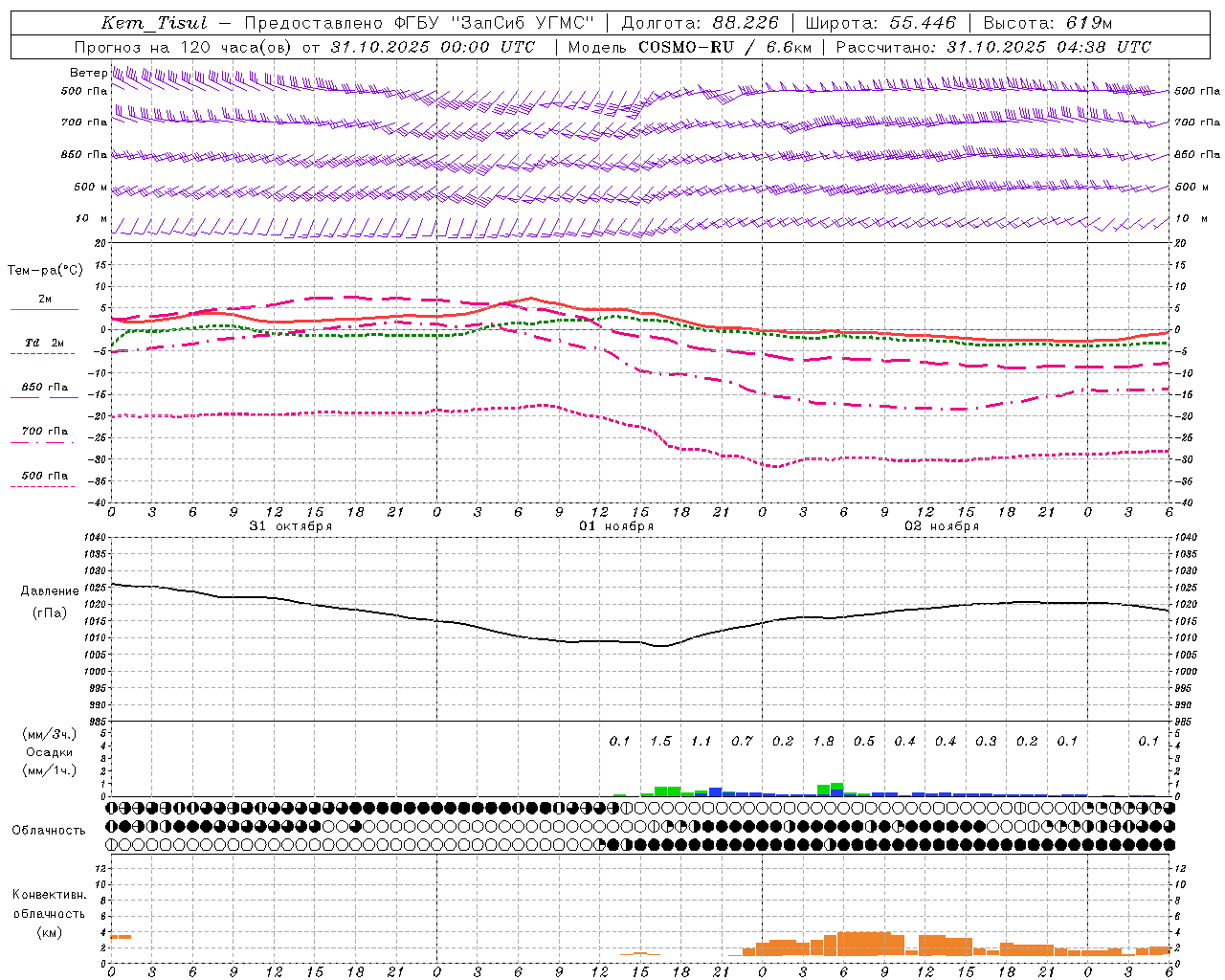The height and width of the screenshot is (980, 1225).
Task: Select the longitude value "Долгота: 88.226"
Action: (701, 23)
